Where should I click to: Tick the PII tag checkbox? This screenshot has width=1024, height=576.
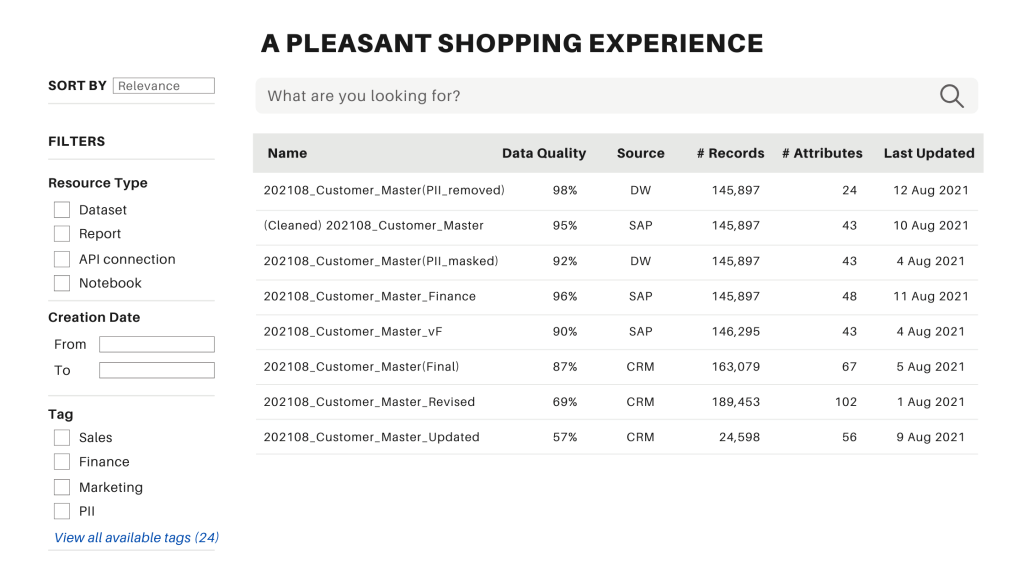pyautogui.click(x=62, y=511)
